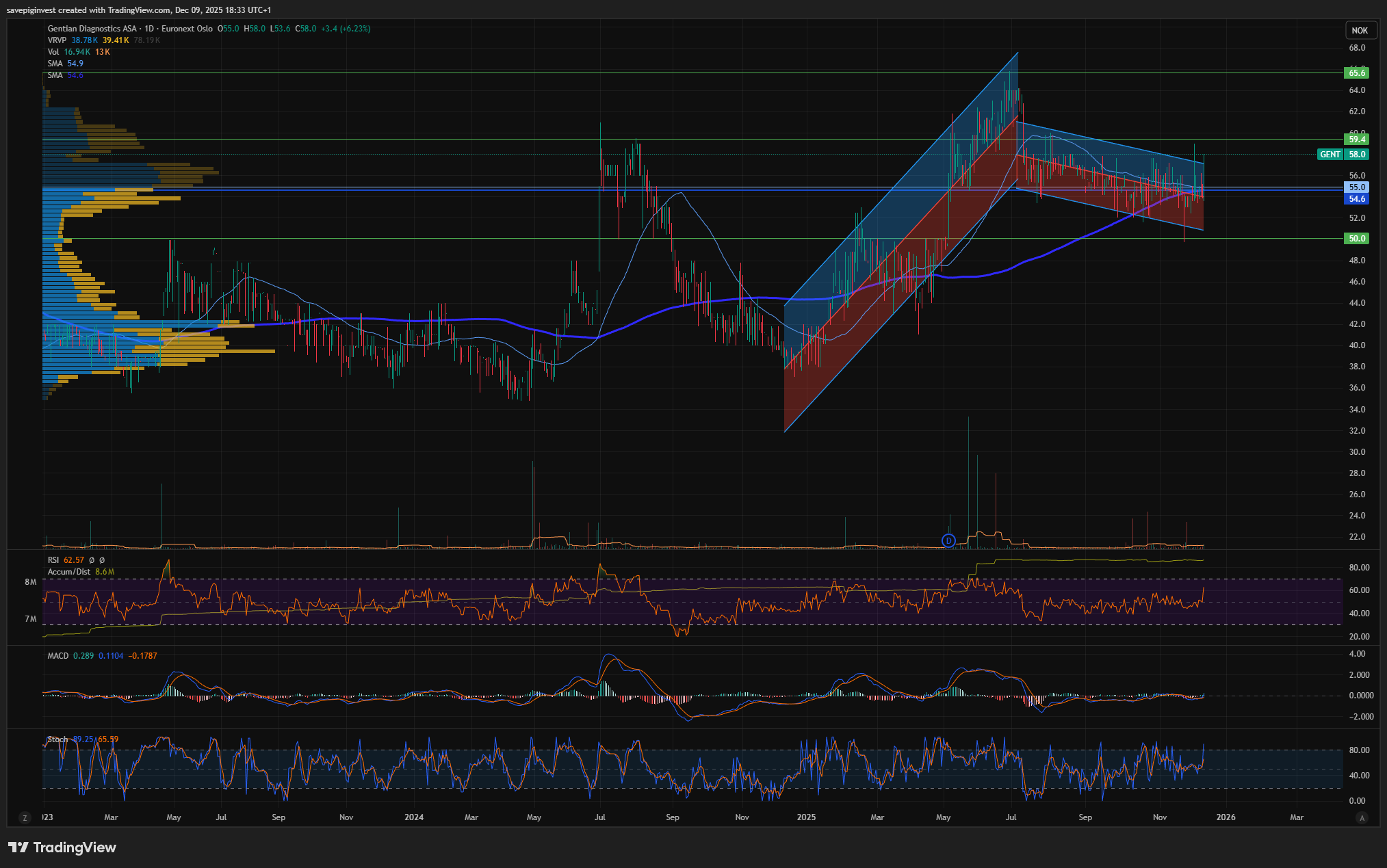The height and width of the screenshot is (868, 1387).
Task: Click the Stoch indicator legend
Action: [58, 739]
